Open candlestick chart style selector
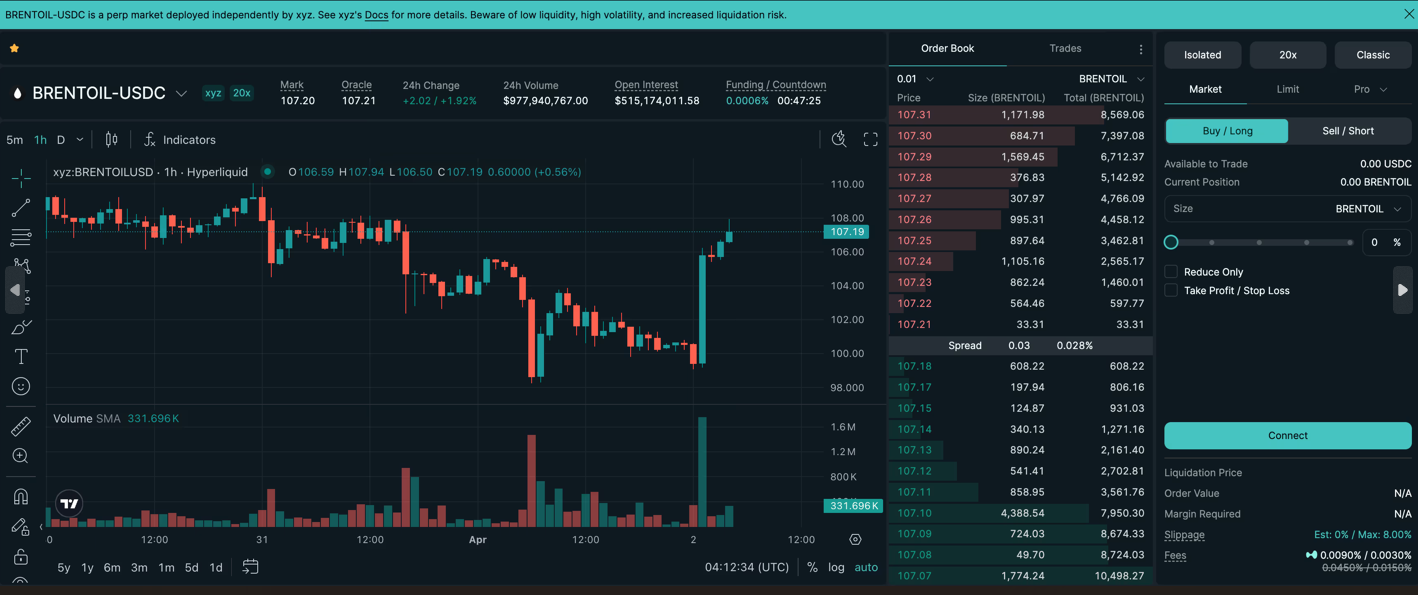 click(x=112, y=140)
